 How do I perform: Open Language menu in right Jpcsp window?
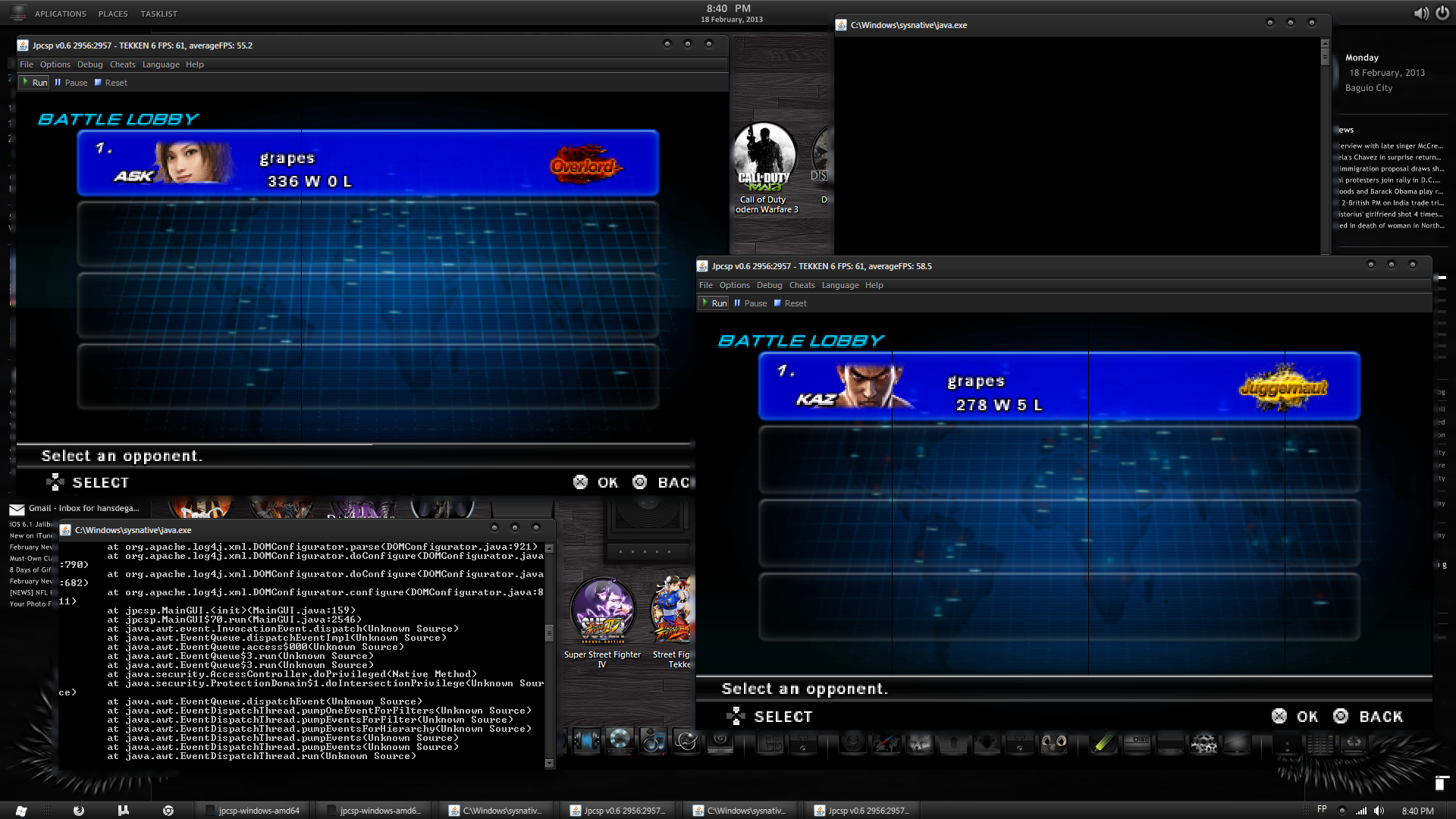pyautogui.click(x=839, y=285)
